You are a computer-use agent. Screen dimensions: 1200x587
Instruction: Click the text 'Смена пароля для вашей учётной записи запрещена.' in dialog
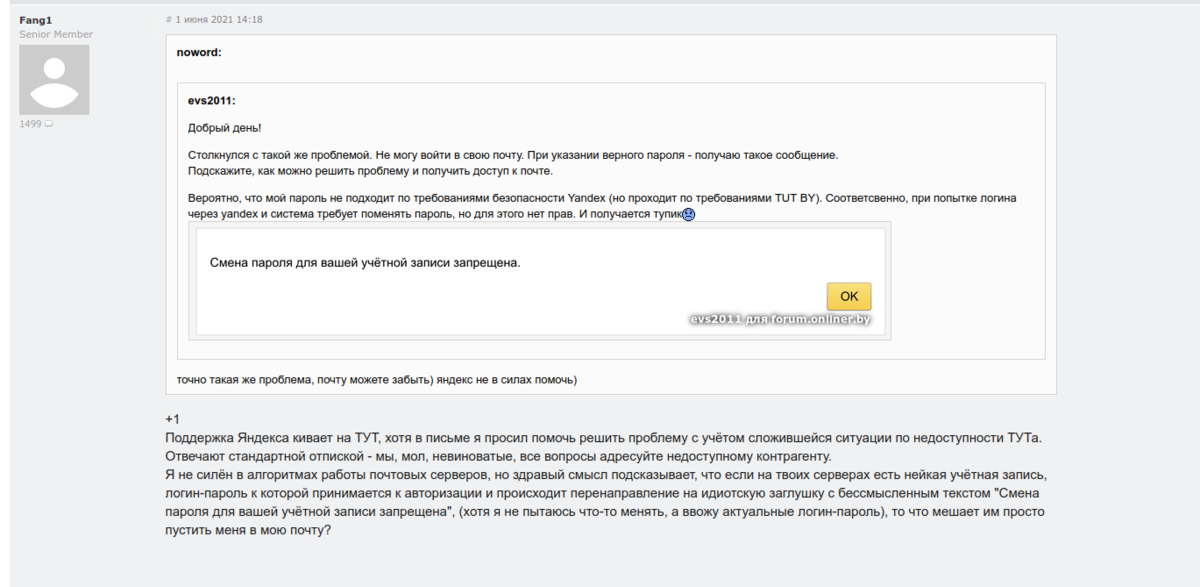(365, 264)
